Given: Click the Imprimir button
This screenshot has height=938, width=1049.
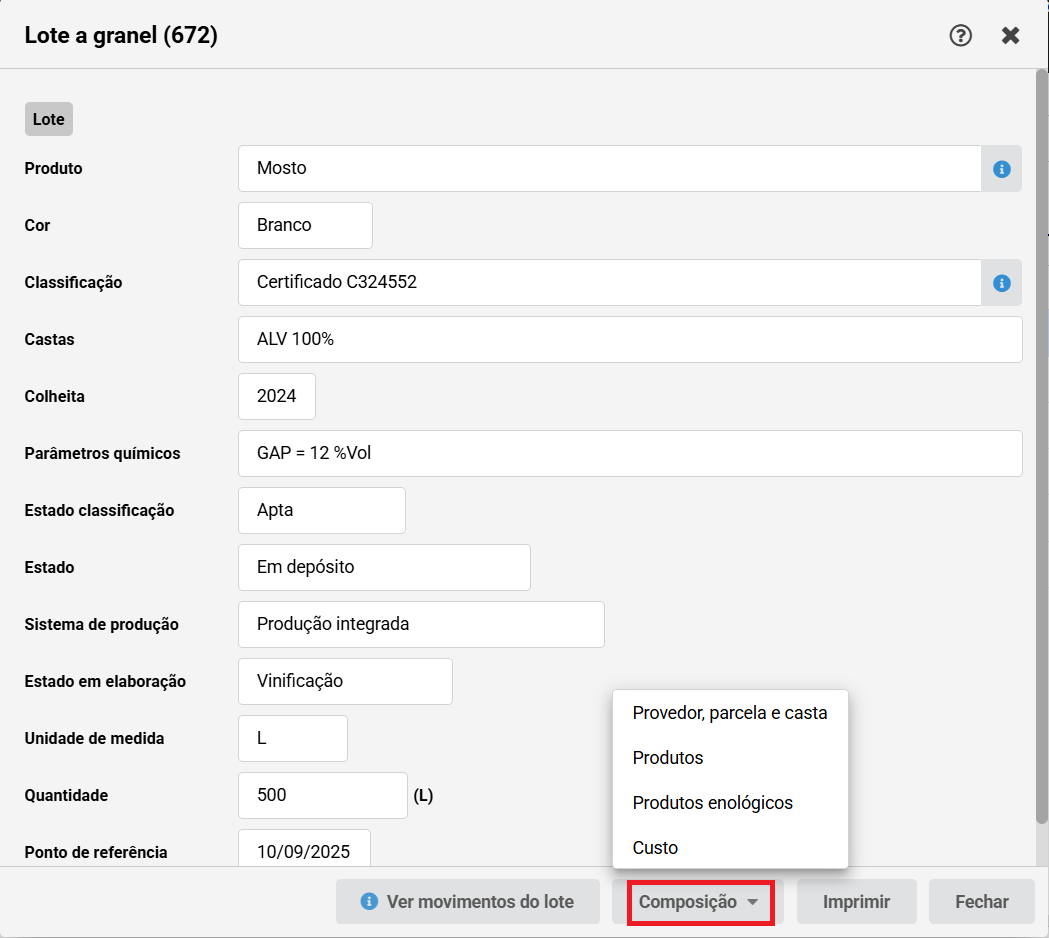Looking at the screenshot, I should [856, 901].
